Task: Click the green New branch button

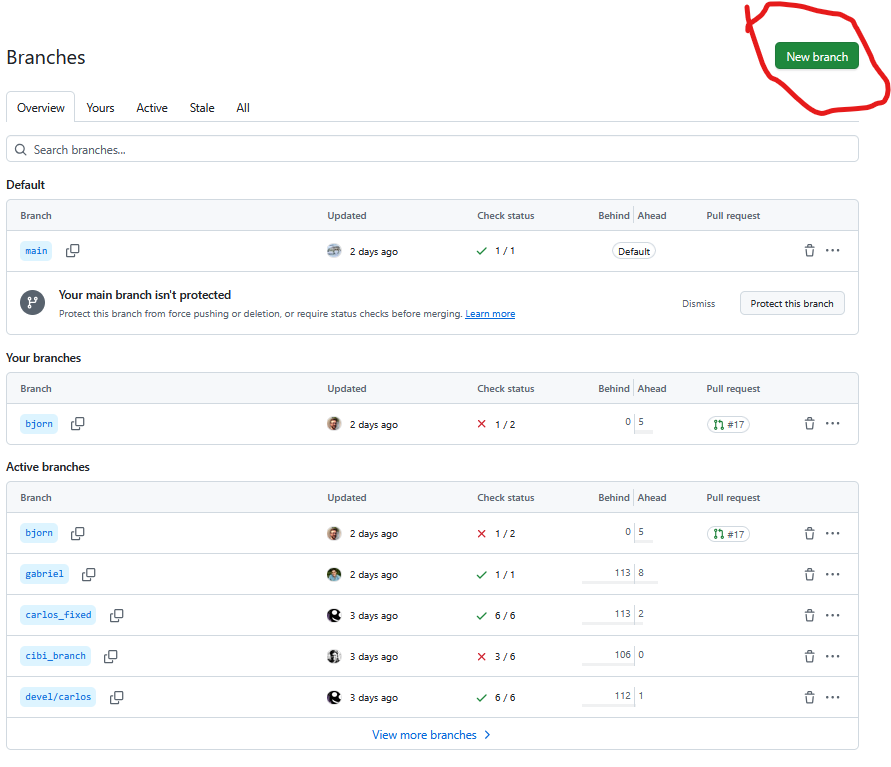Action: tap(816, 57)
